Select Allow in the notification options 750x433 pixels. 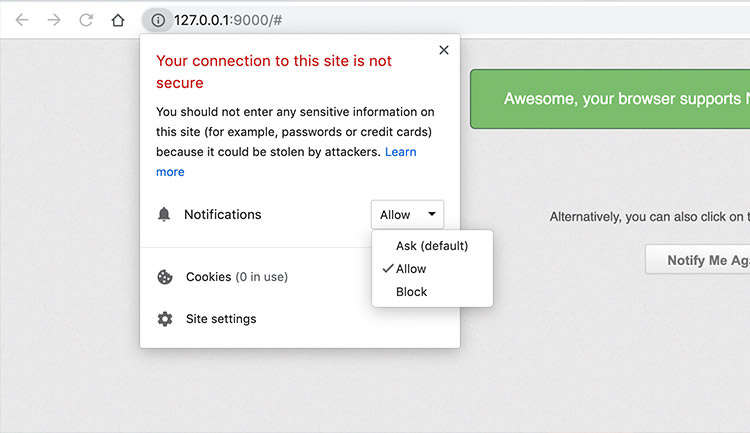coord(411,269)
